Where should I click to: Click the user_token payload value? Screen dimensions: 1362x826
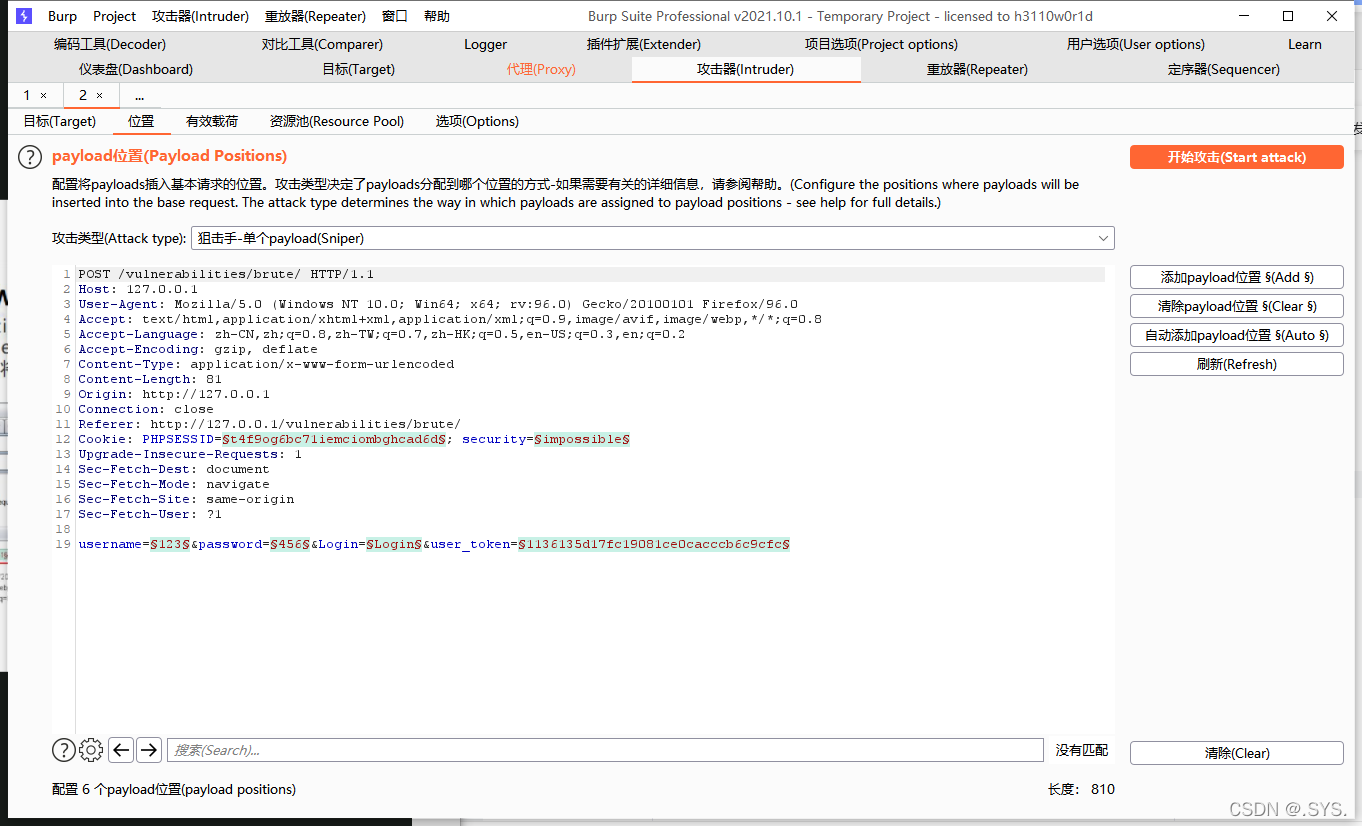pos(654,544)
